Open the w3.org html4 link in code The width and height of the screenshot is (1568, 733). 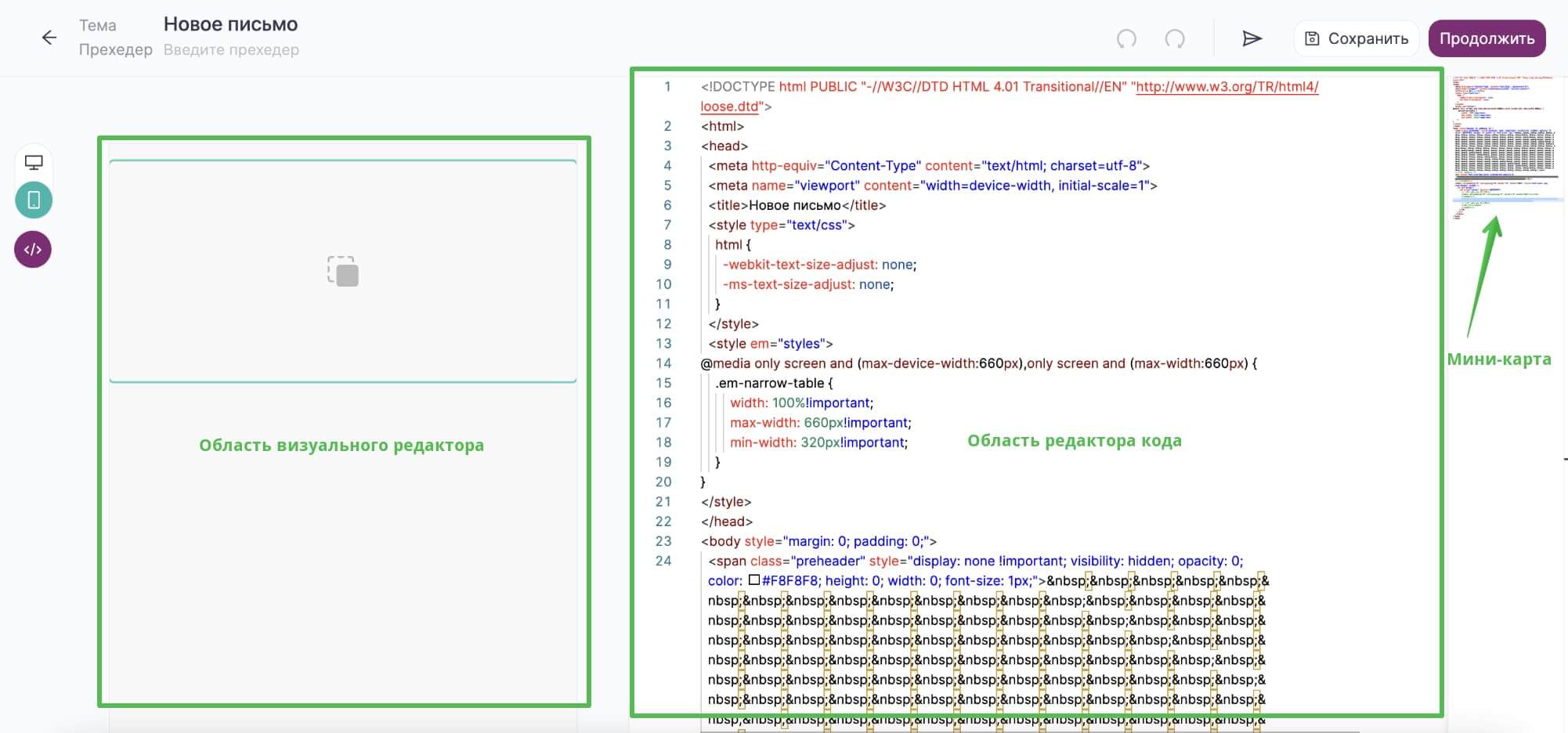click(x=1227, y=87)
